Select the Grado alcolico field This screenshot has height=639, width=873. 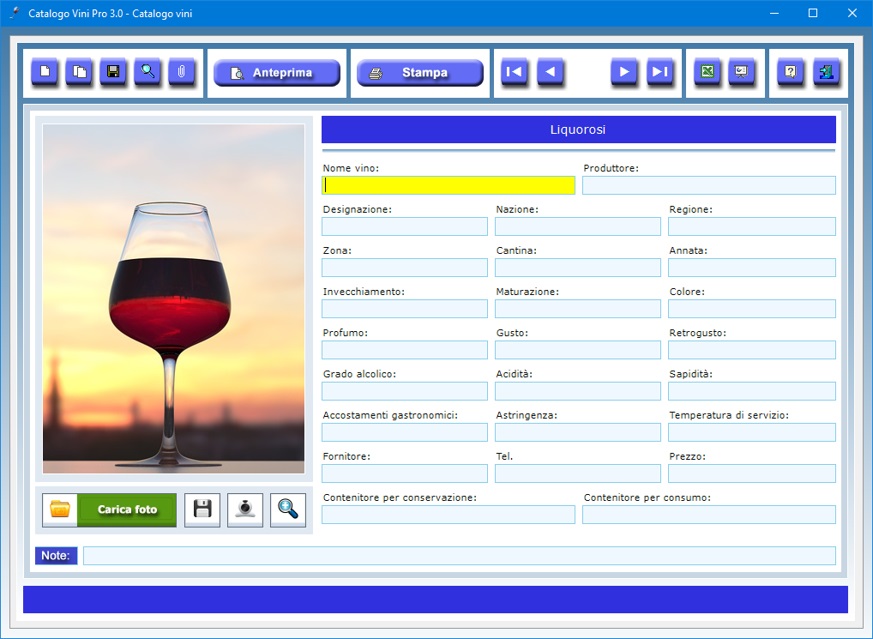(x=405, y=391)
